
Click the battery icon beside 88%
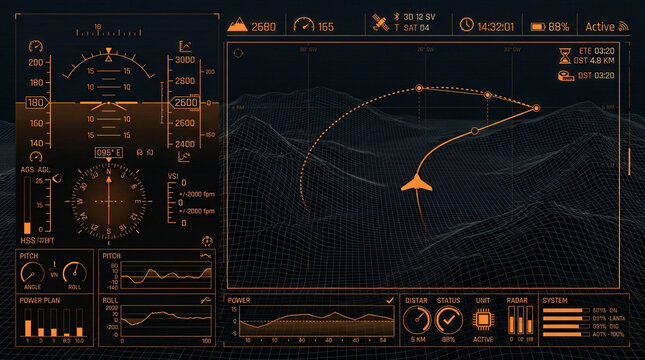[x=538, y=27]
